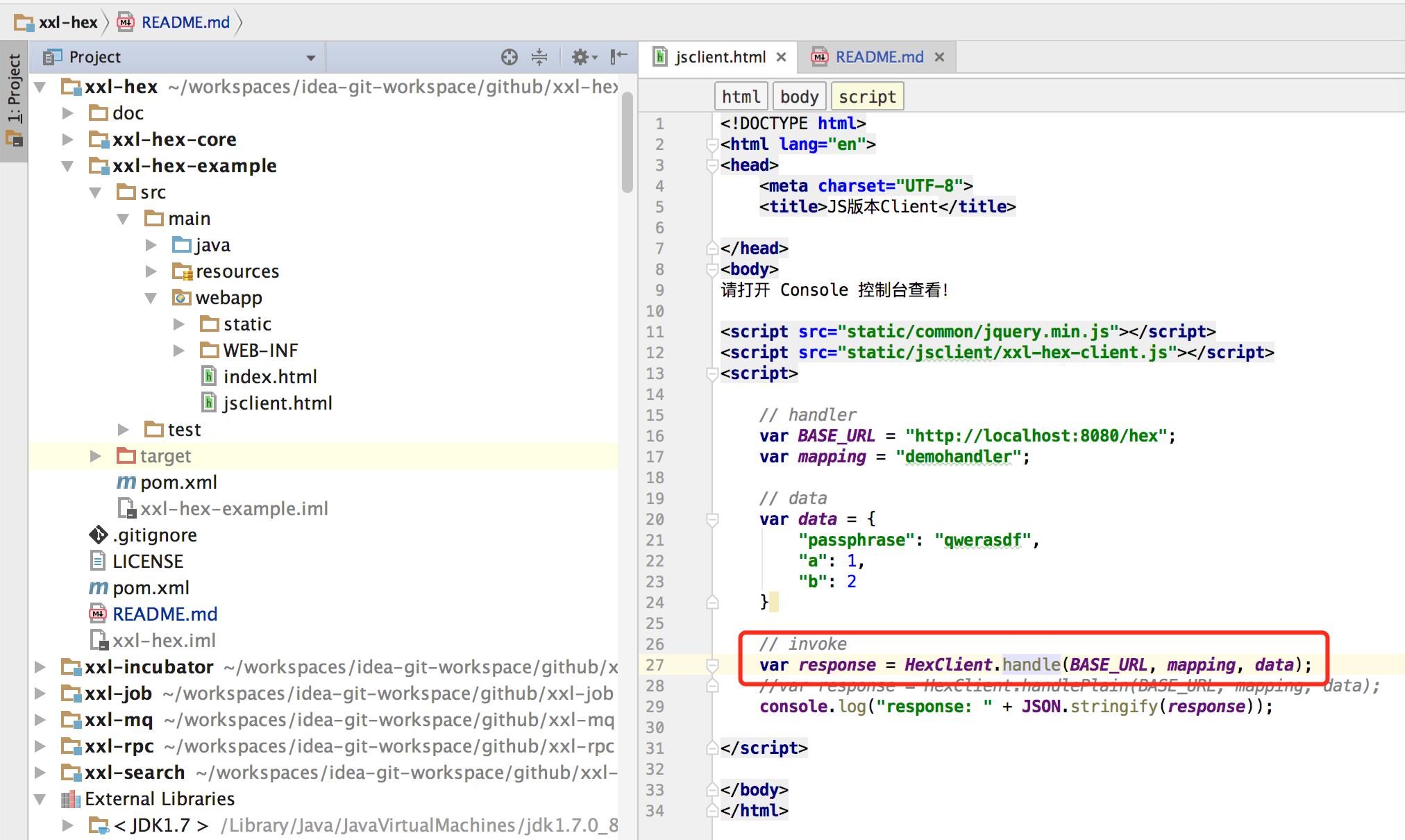
Task: Collapse the xxl-hex root project node
Action: (40, 87)
